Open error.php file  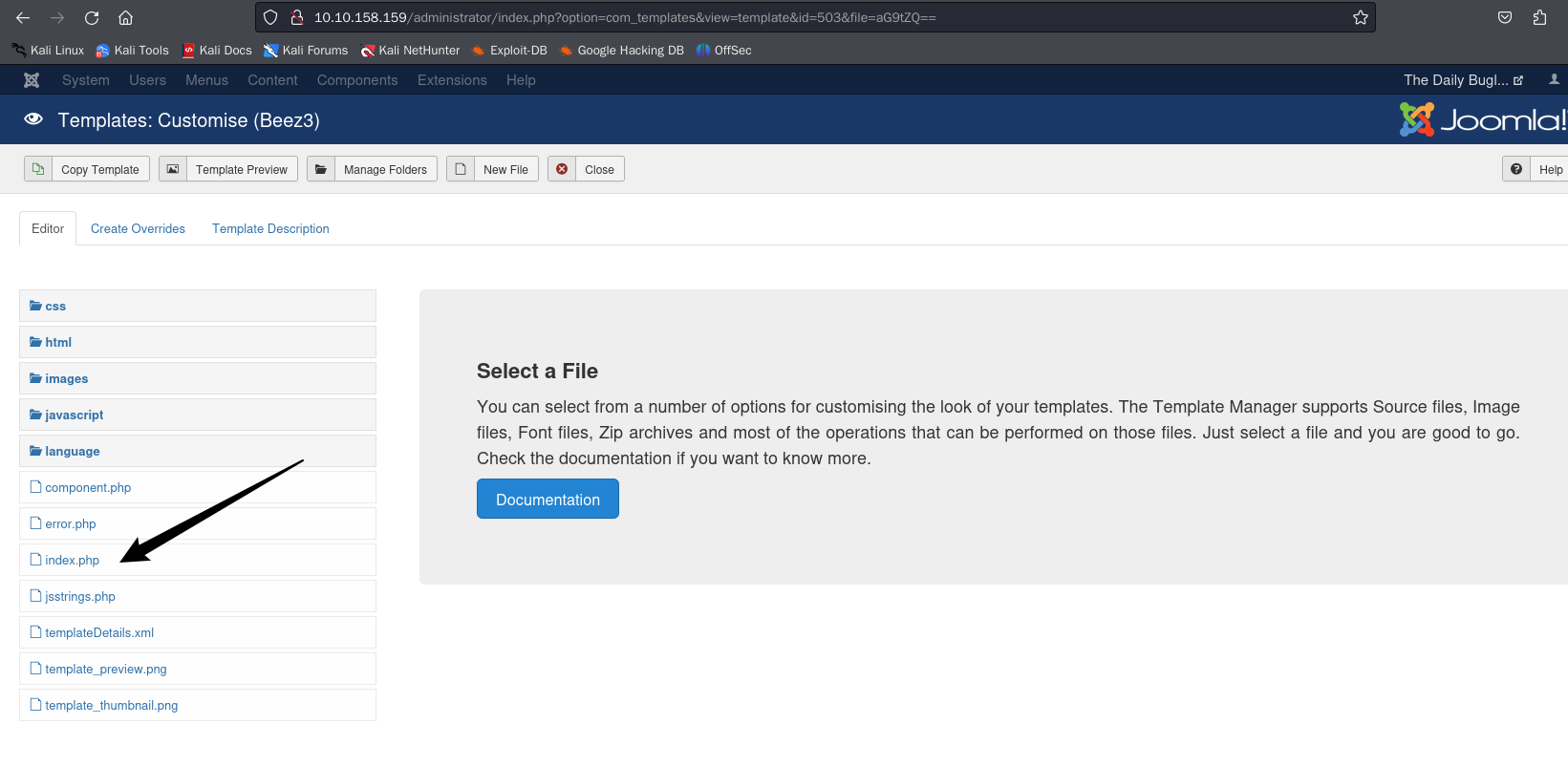click(x=198, y=523)
